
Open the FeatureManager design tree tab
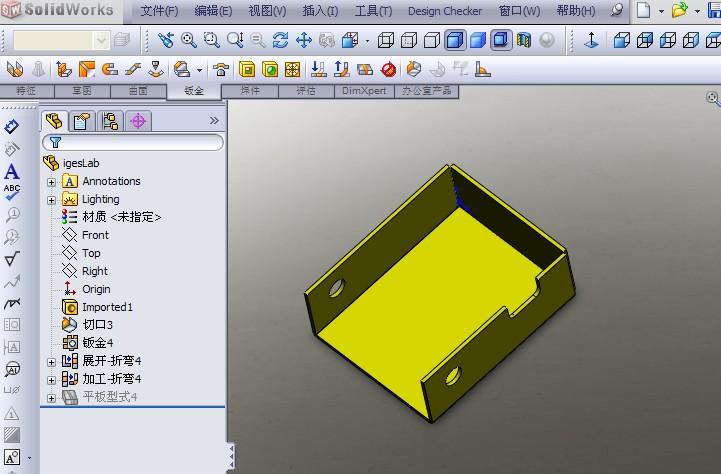coord(54,121)
